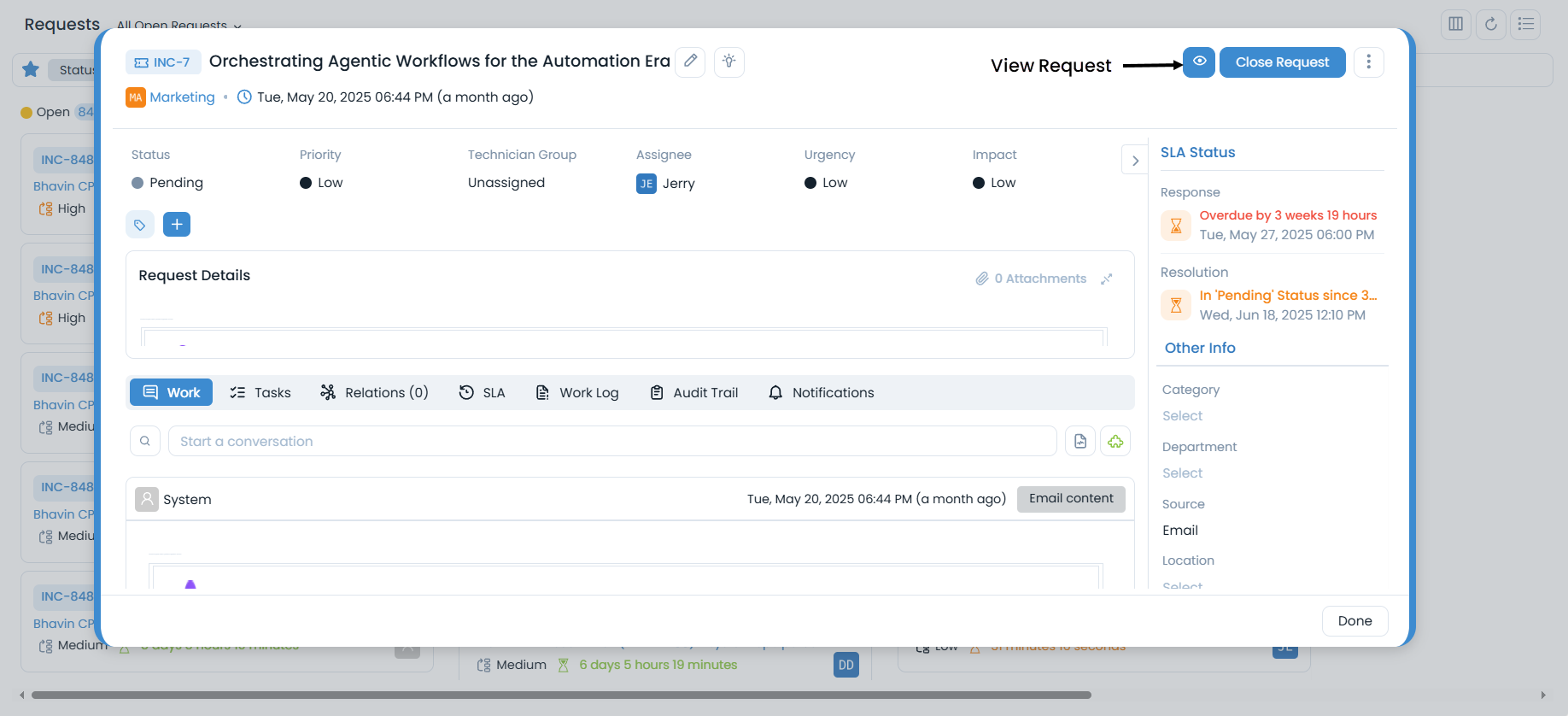The image size is (1568, 716).
Task: Click the right scroll arrow of the scrollbar
Action: click(1543, 695)
